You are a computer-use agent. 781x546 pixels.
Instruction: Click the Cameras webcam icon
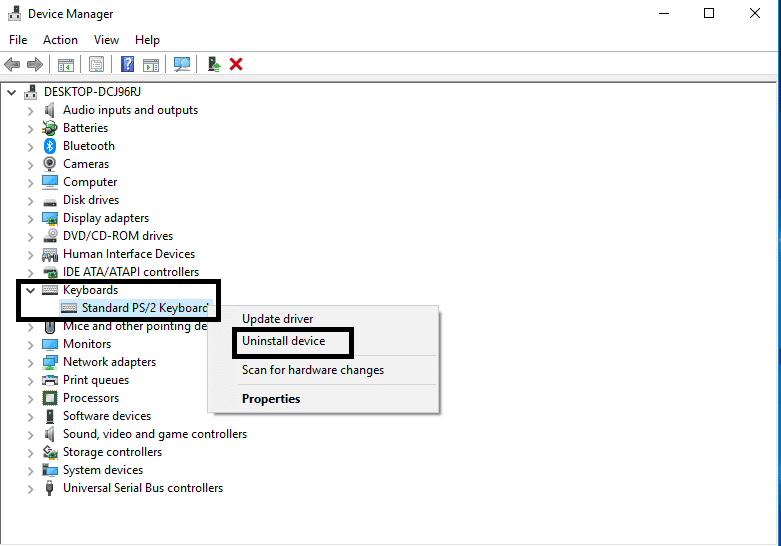point(49,164)
